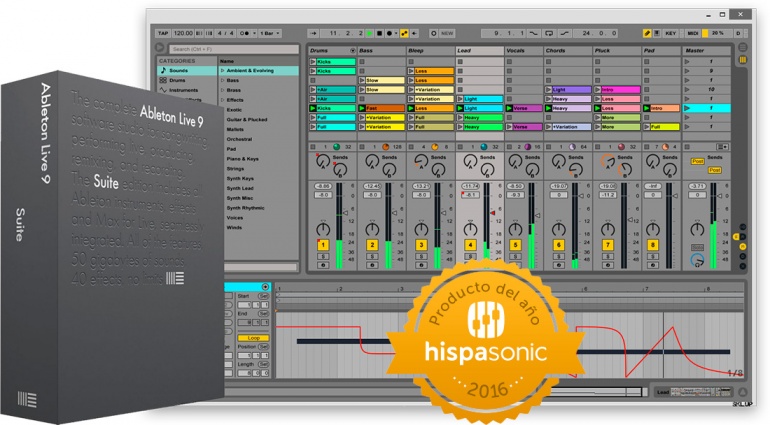
Task: Click the first Post button on Master
Action: coord(697,161)
